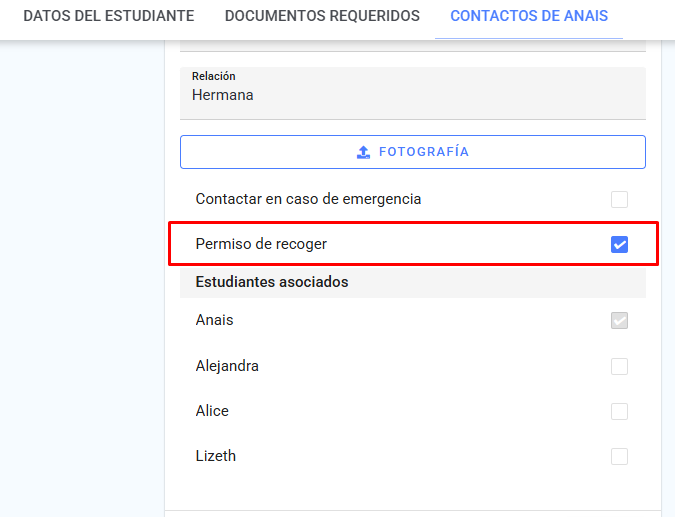Tick the Alice student checkbox
This screenshot has width=675, height=517.
[x=619, y=412]
